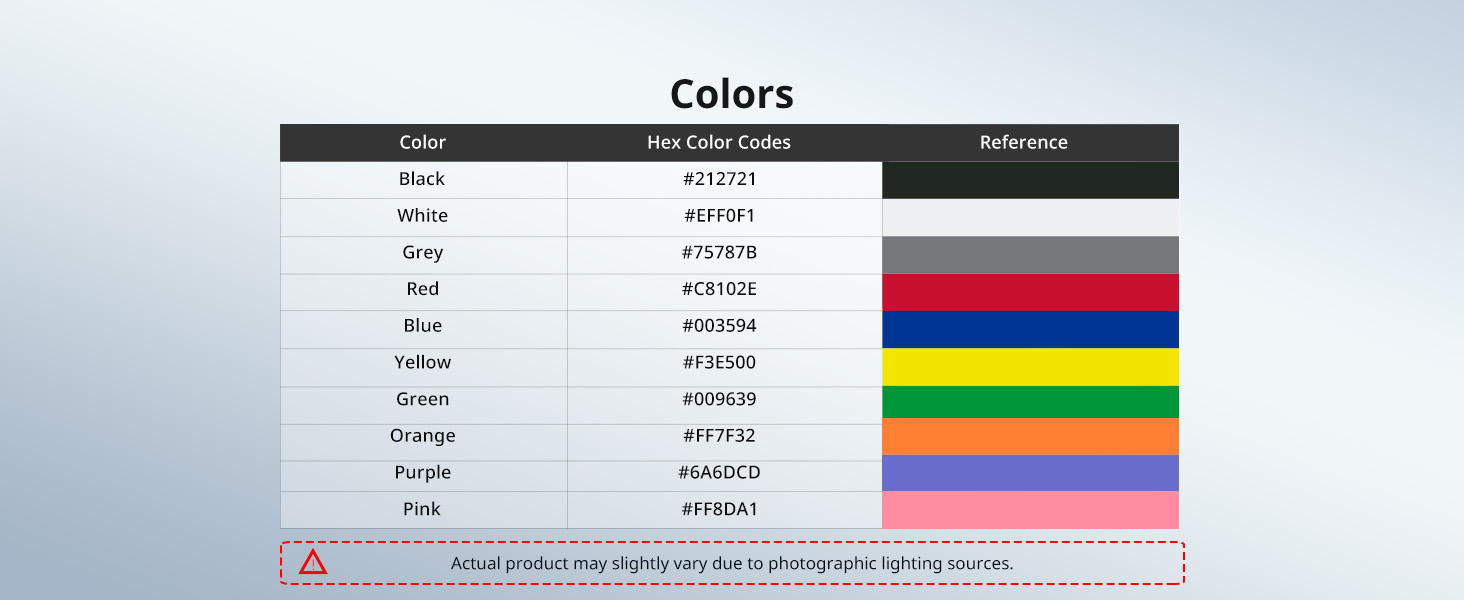
Task: Choose the red reference swatch
Action: point(1030,291)
